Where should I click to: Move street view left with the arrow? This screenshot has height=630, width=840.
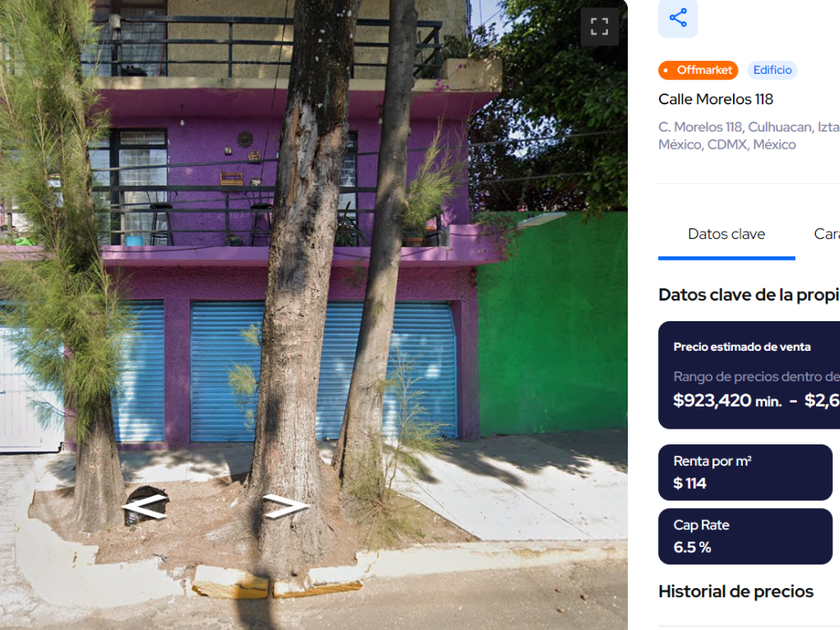point(144,507)
